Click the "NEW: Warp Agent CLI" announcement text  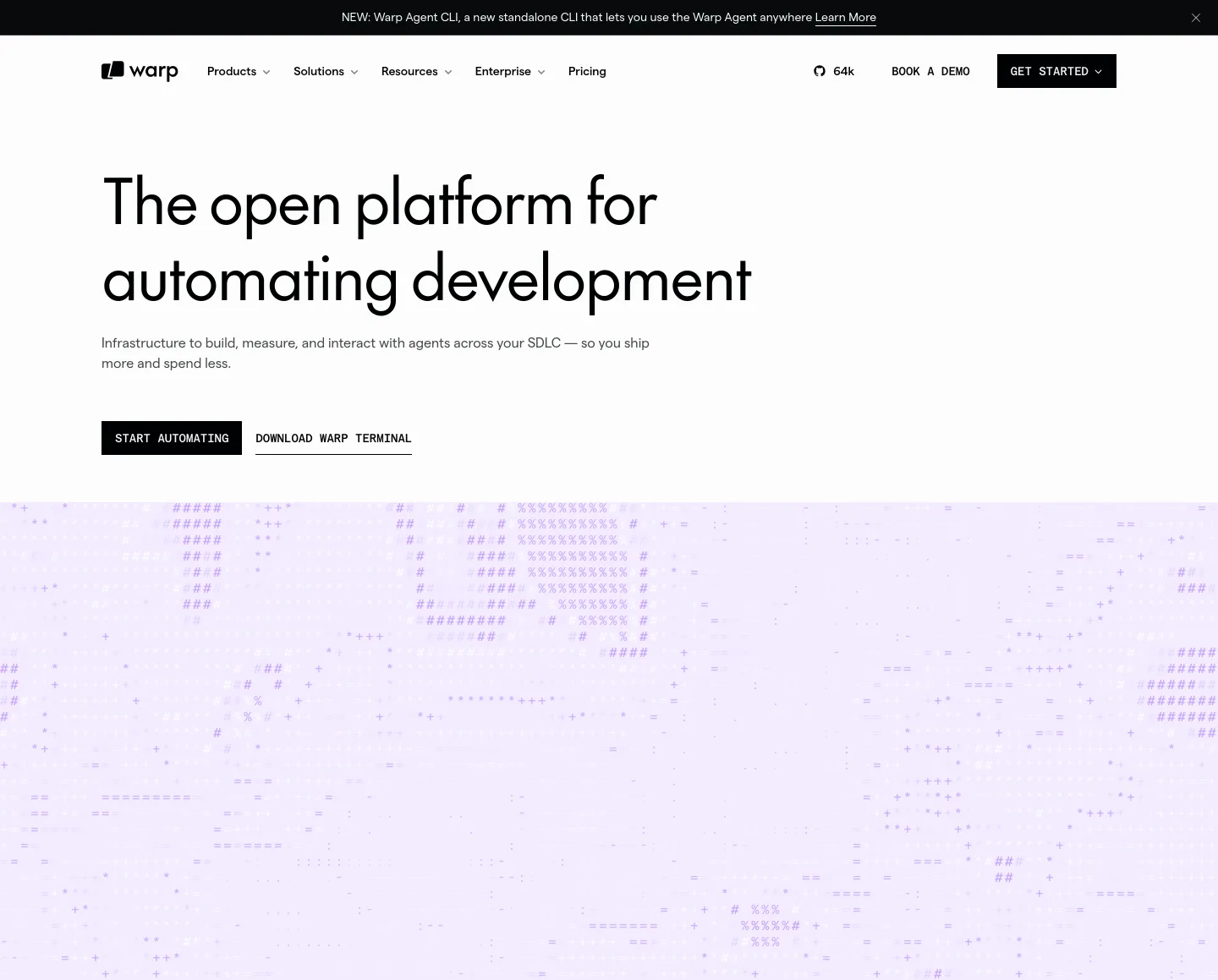coord(576,17)
